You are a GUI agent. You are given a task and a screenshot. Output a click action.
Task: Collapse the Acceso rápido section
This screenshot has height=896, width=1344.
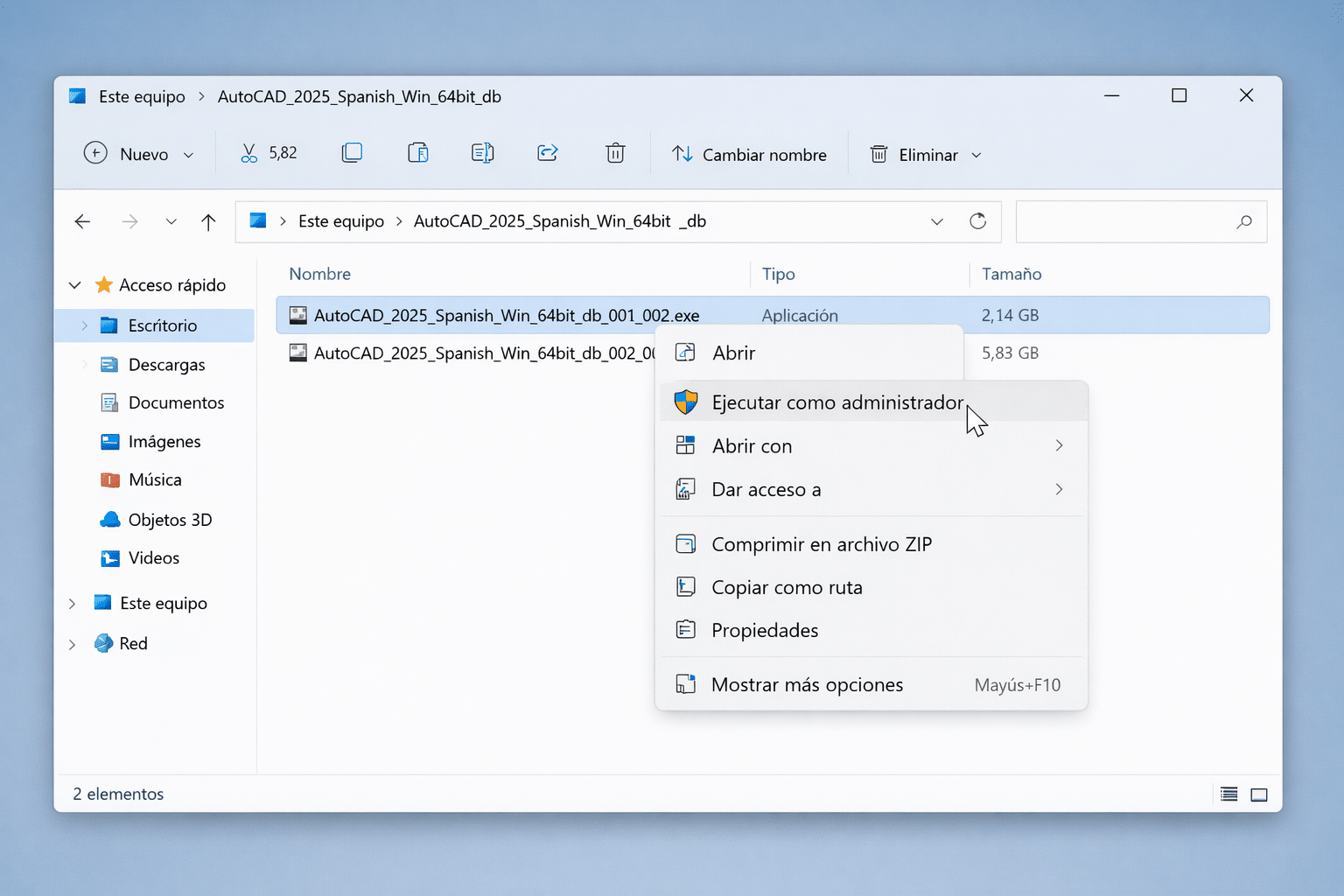click(74, 284)
